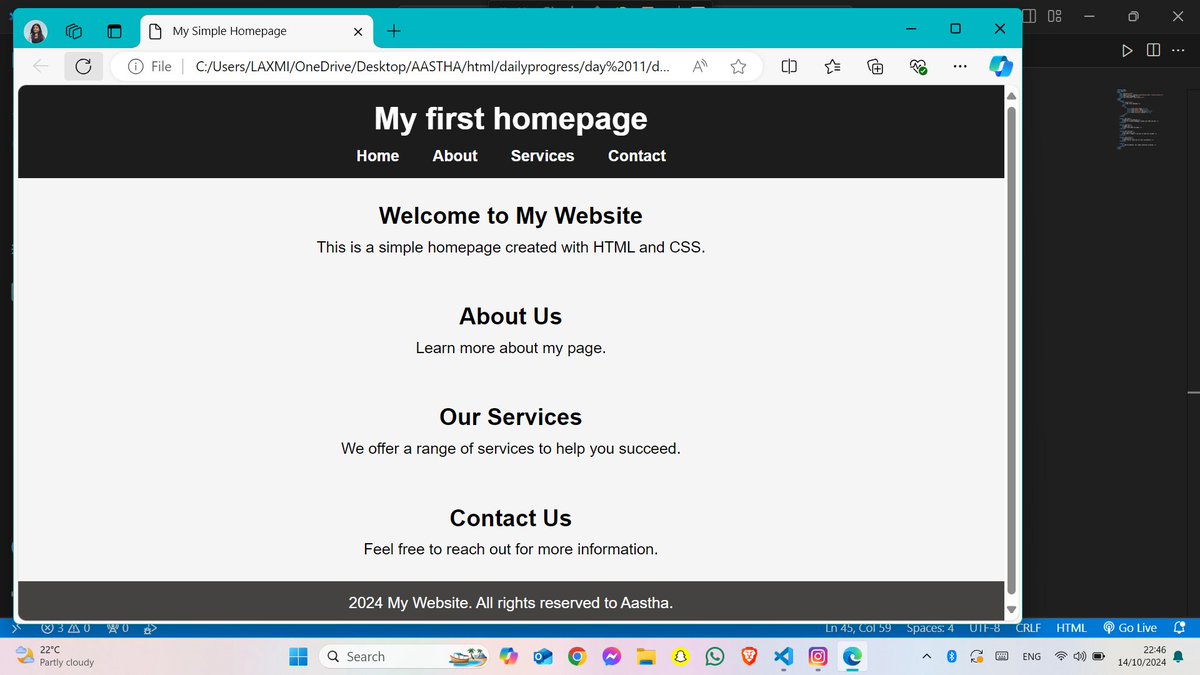Customize layout in VS Code title bar
This screenshot has height=675, width=1200.
pos(1055,15)
